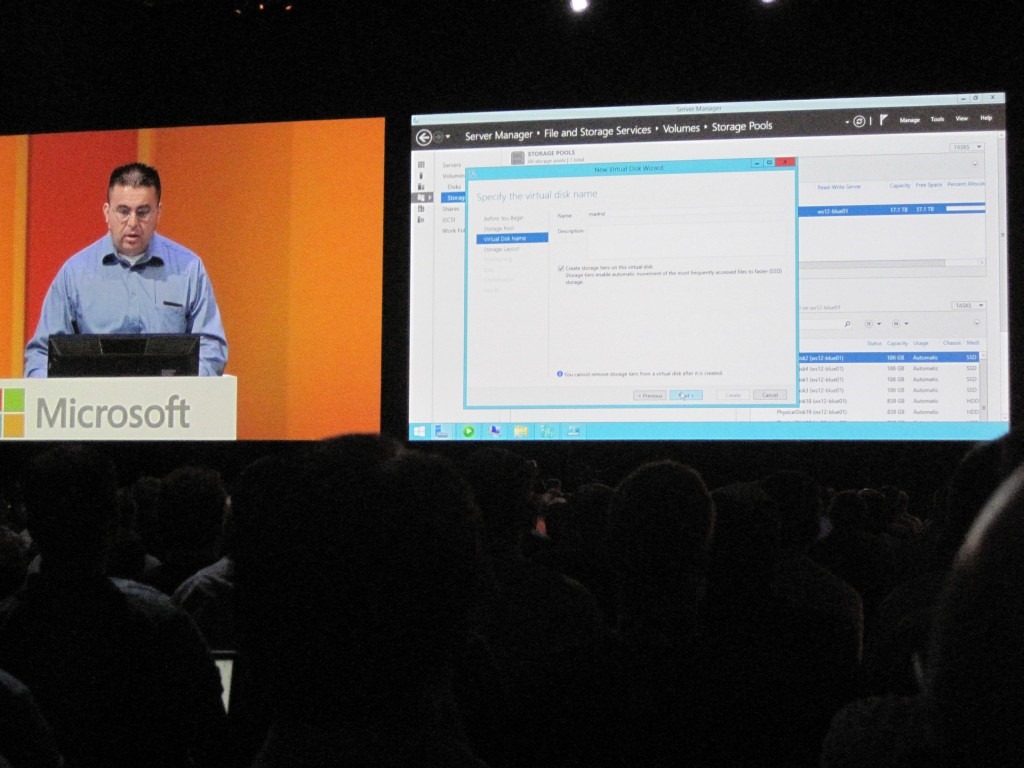Click the Read-Write Server column header

point(839,187)
